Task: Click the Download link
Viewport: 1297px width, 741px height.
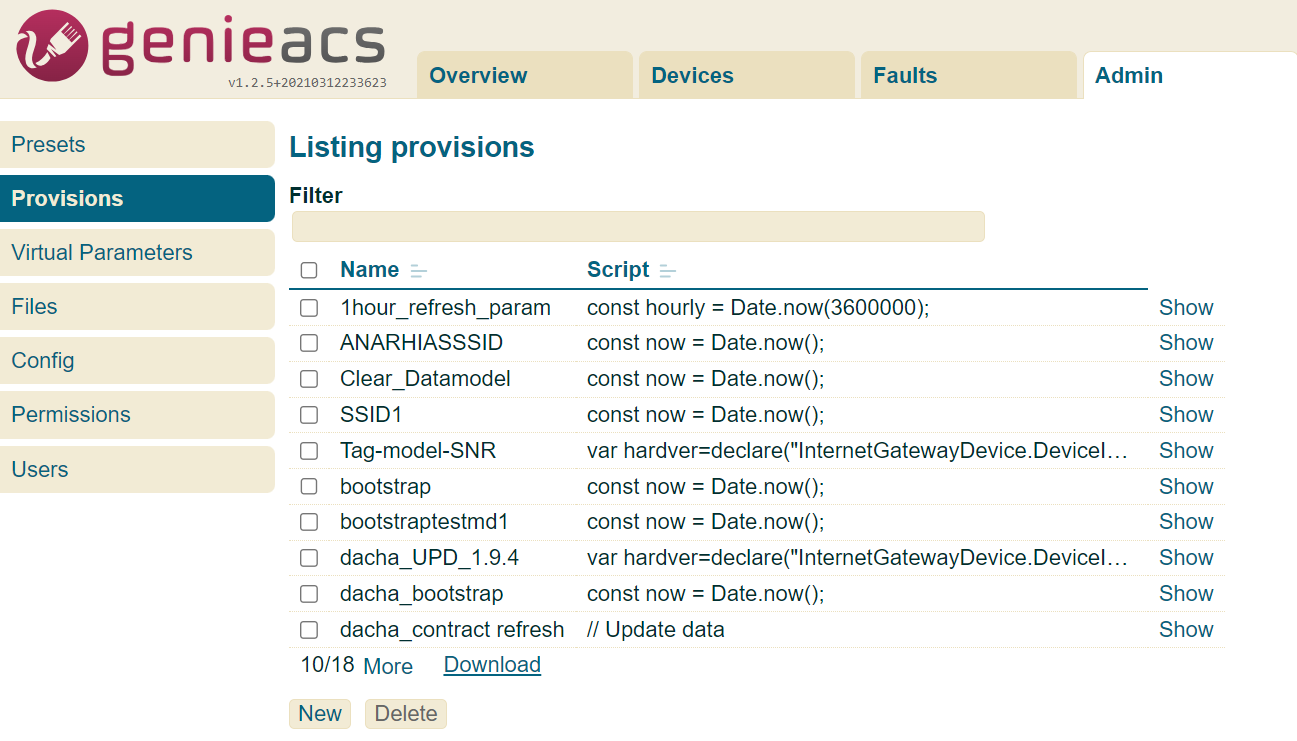Action: [x=492, y=665]
